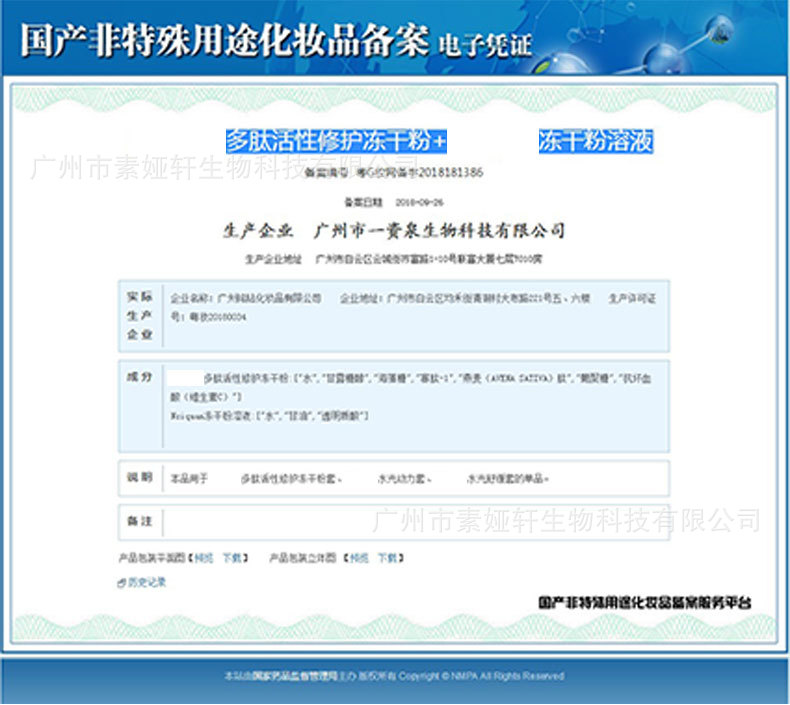Click the 国产非特殊用途化妆品备案 header title

[x=225, y=40]
